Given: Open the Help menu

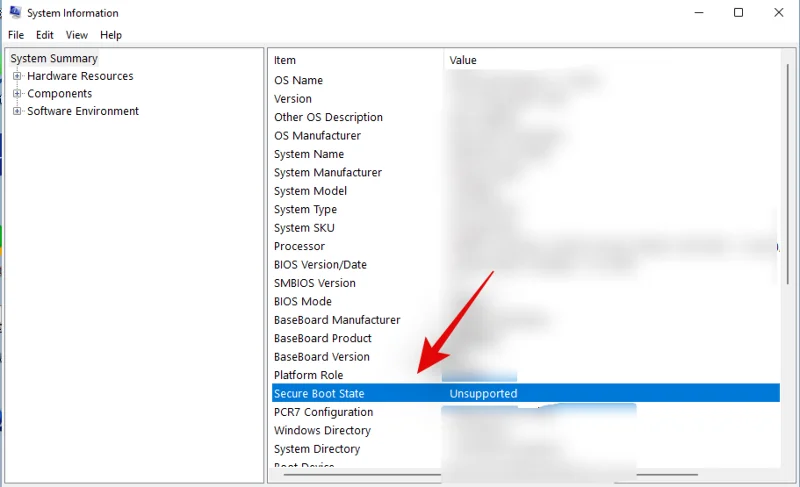Looking at the screenshot, I should [x=111, y=35].
